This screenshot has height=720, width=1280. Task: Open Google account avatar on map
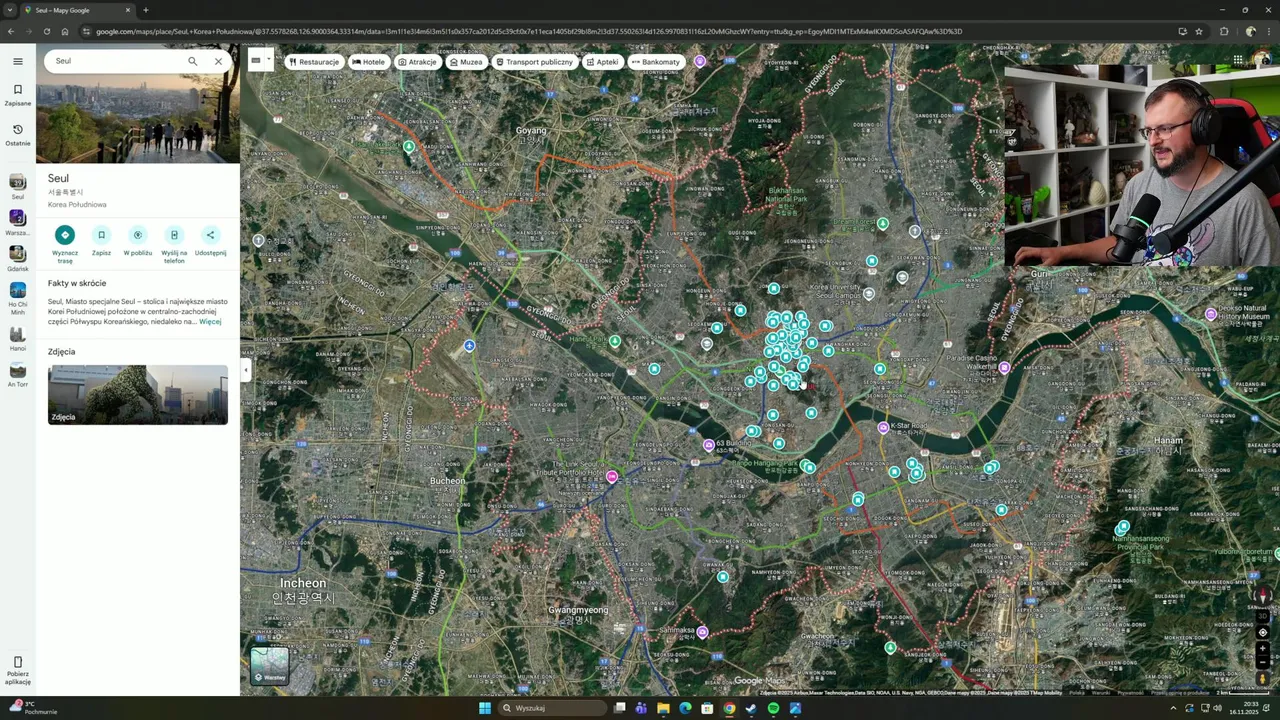pos(1261,60)
